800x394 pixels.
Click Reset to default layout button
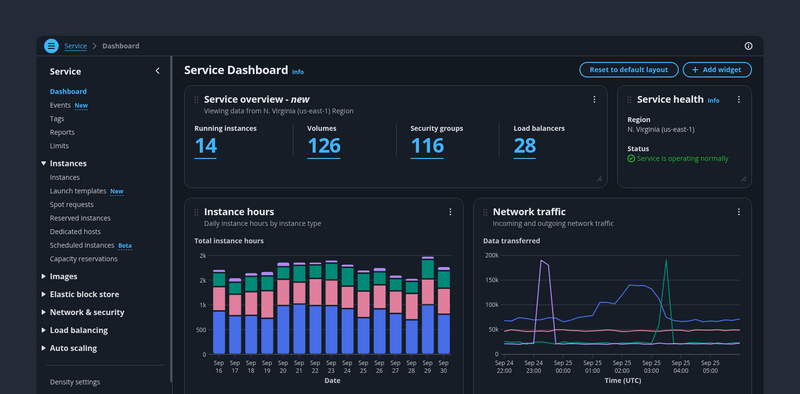tap(629, 70)
